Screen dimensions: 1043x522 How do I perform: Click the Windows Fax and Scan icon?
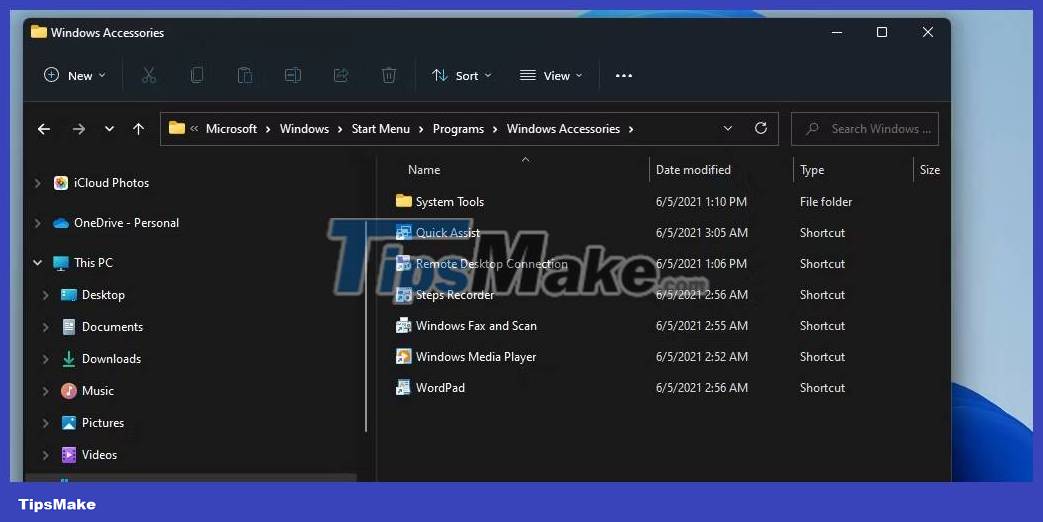(x=403, y=325)
